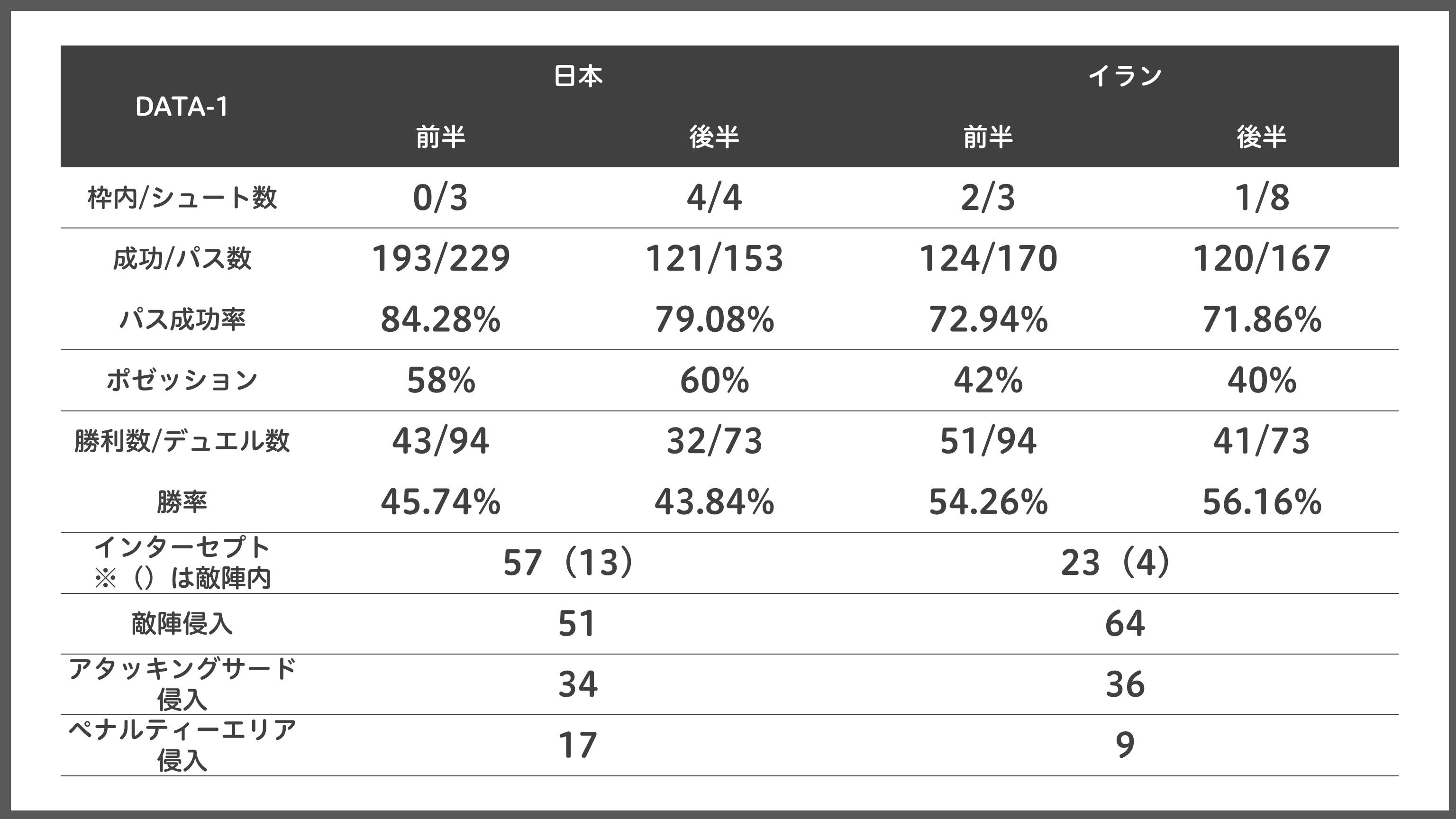Select the 枠内/シュート数 row label
Screen dimensions: 1456x819
tap(182, 198)
